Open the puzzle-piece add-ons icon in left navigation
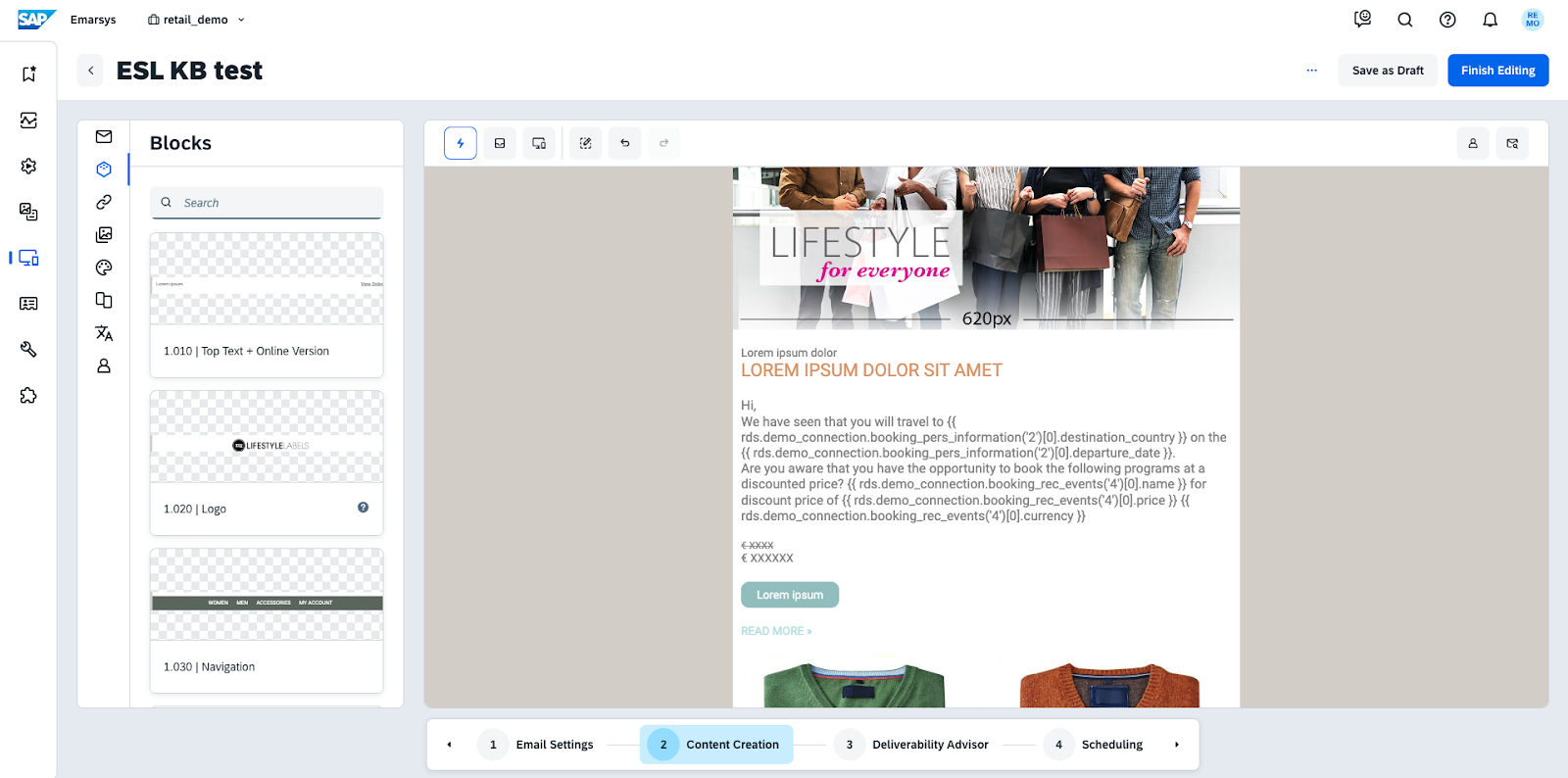Image resolution: width=1568 pixels, height=778 pixels. click(28, 396)
